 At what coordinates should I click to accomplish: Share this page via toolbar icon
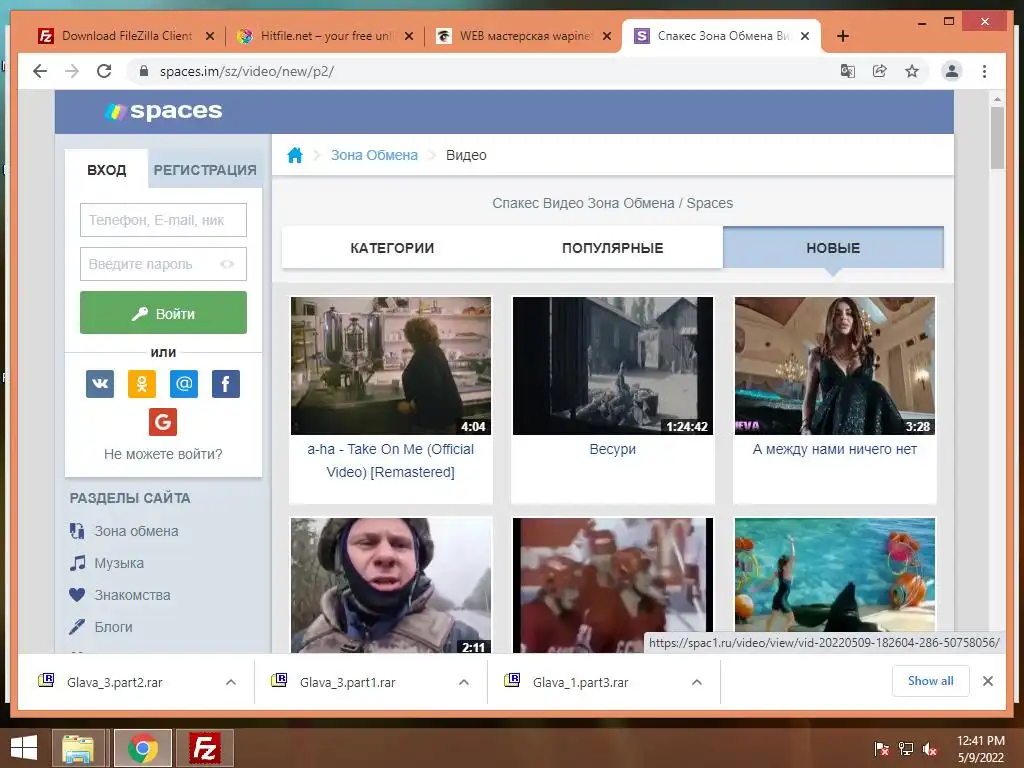pos(880,71)
